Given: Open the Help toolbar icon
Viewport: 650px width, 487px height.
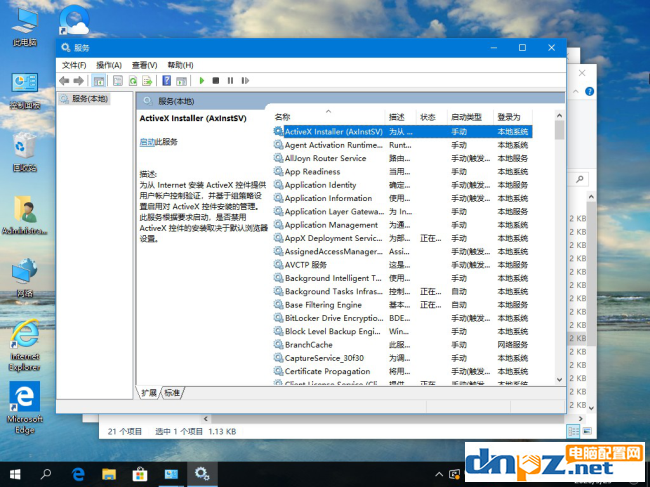Looking at the screenshot, I should [x=167, y=81].
